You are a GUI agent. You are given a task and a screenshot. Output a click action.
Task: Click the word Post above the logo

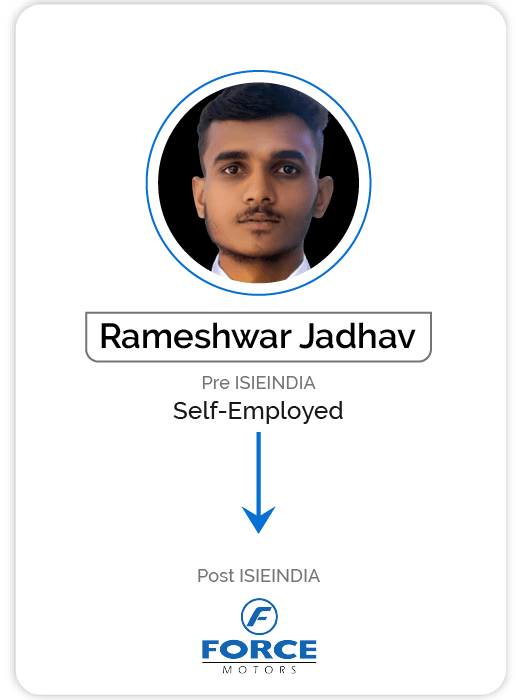click(216, 576)
